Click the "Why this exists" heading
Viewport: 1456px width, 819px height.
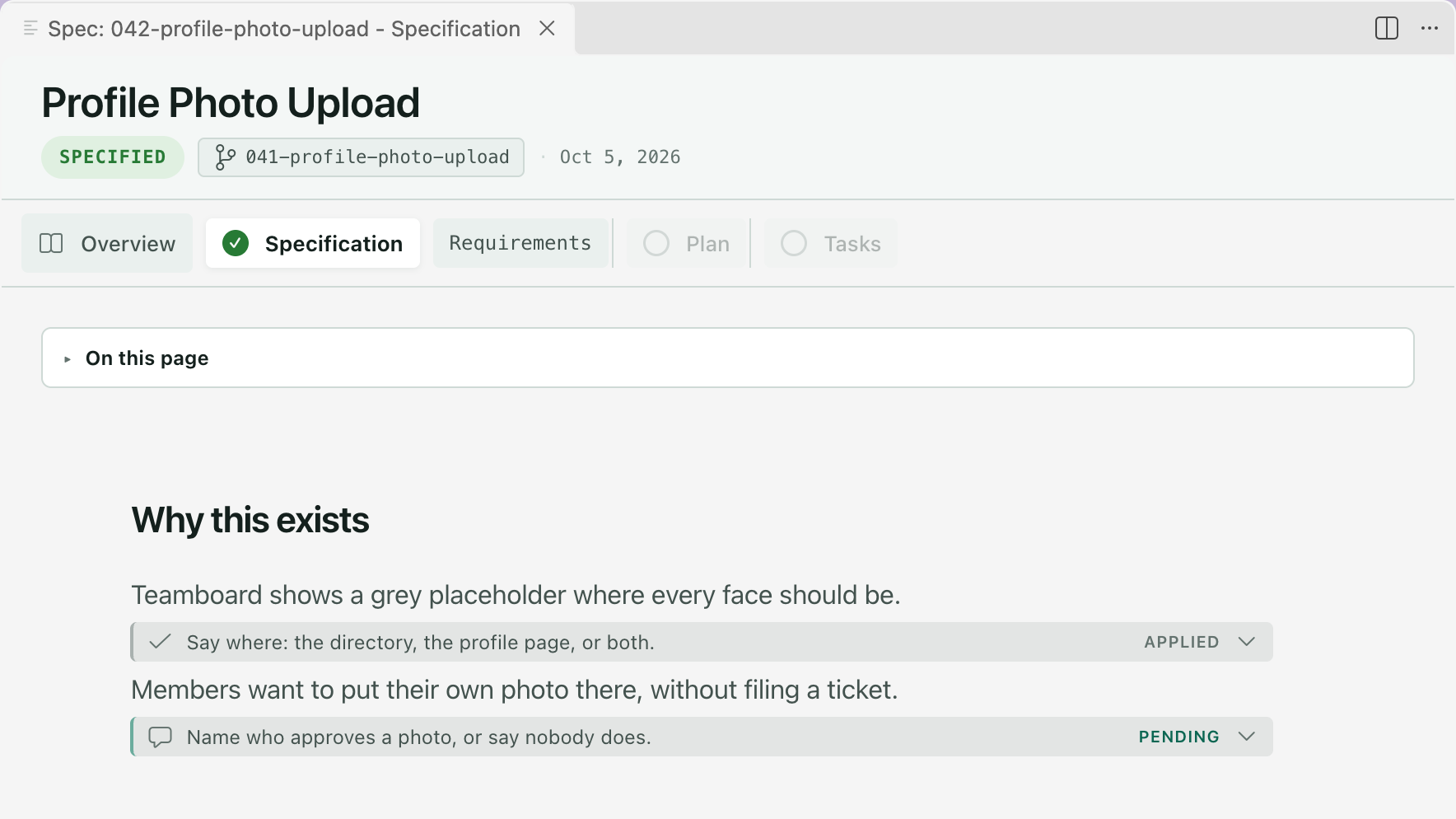[250, 520]
